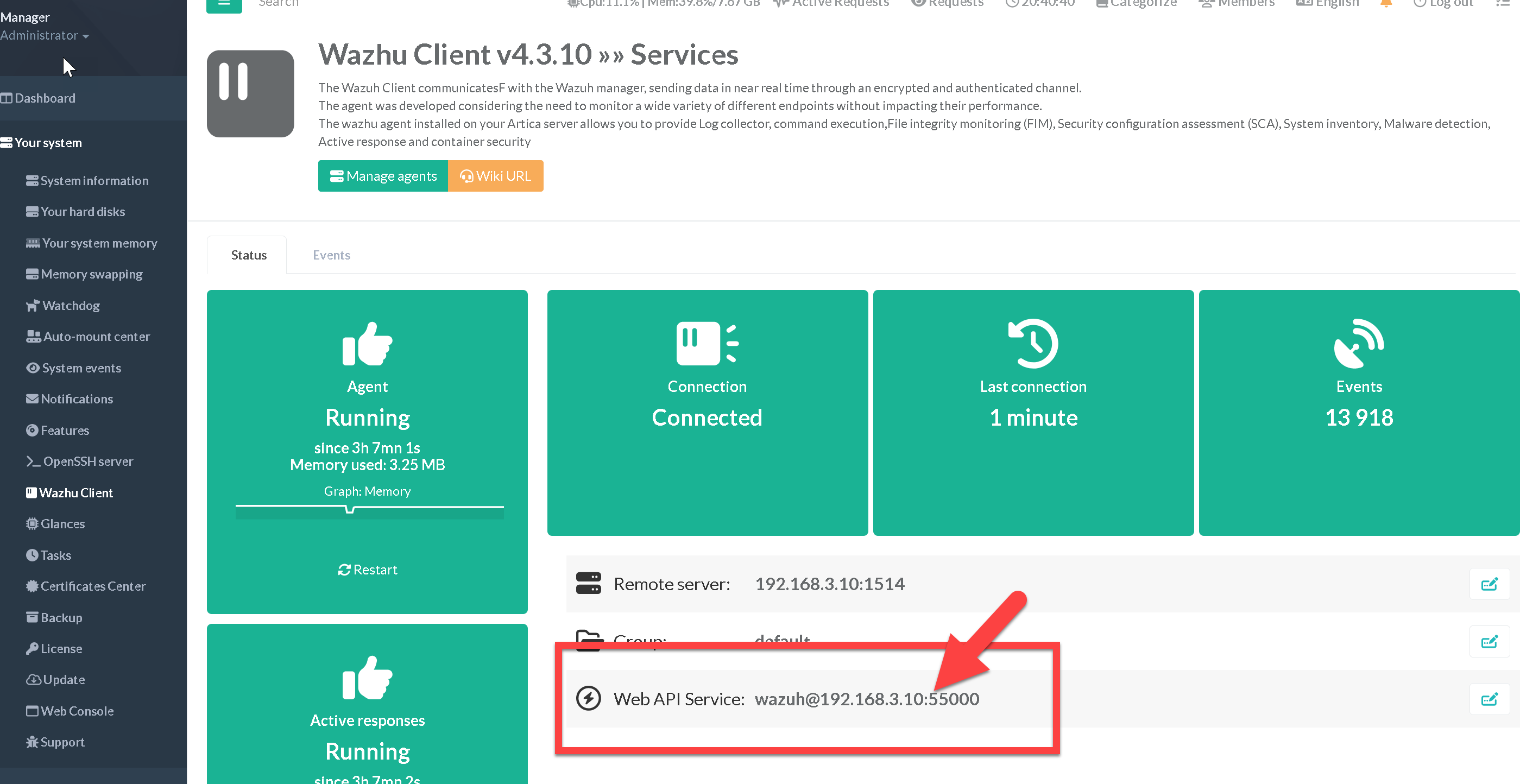This screenshot has height=784, width=1520.
Task: Click the Agent memory graph
Action: [x=369, y=511]
